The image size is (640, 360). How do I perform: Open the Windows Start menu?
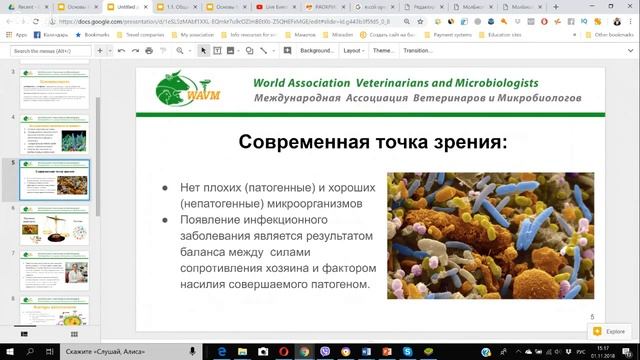tap(9, 351)
